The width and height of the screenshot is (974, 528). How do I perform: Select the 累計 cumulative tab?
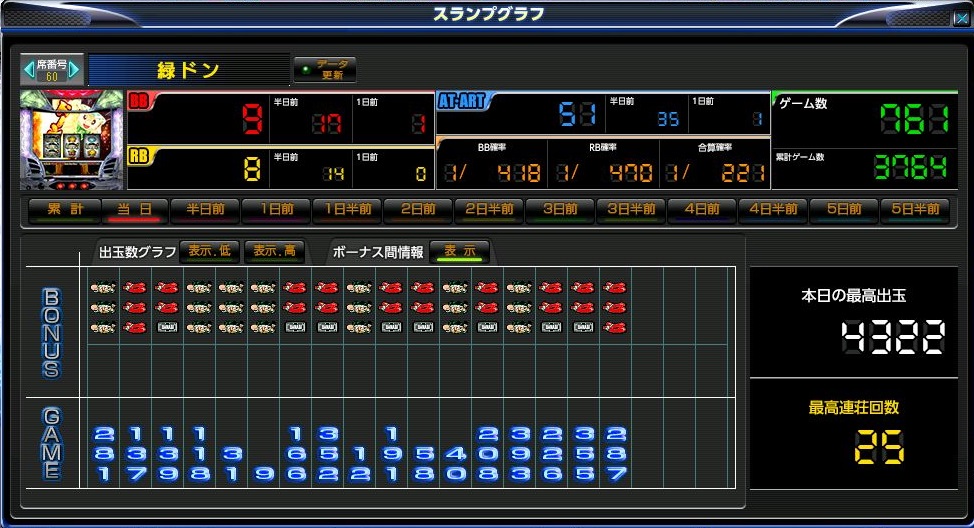64,210
